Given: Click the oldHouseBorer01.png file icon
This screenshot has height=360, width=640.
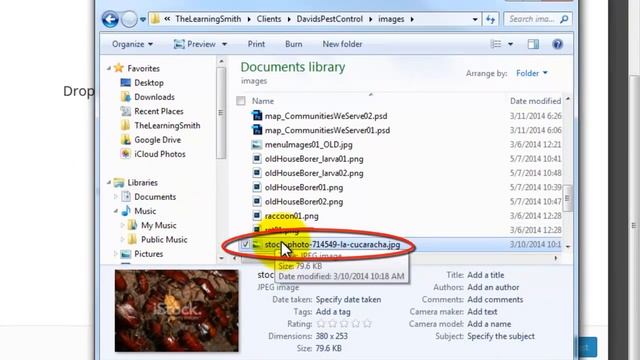Looking at the screenshot, I should click(256, 187).
